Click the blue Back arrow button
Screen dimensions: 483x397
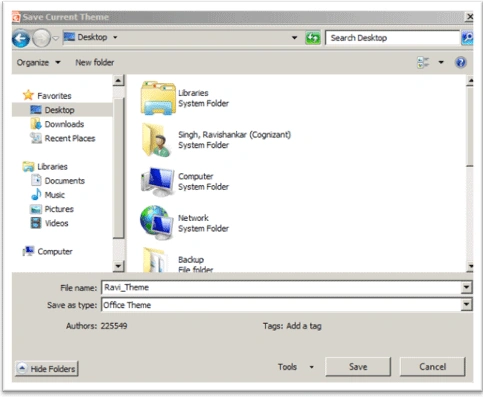[21, 39]
